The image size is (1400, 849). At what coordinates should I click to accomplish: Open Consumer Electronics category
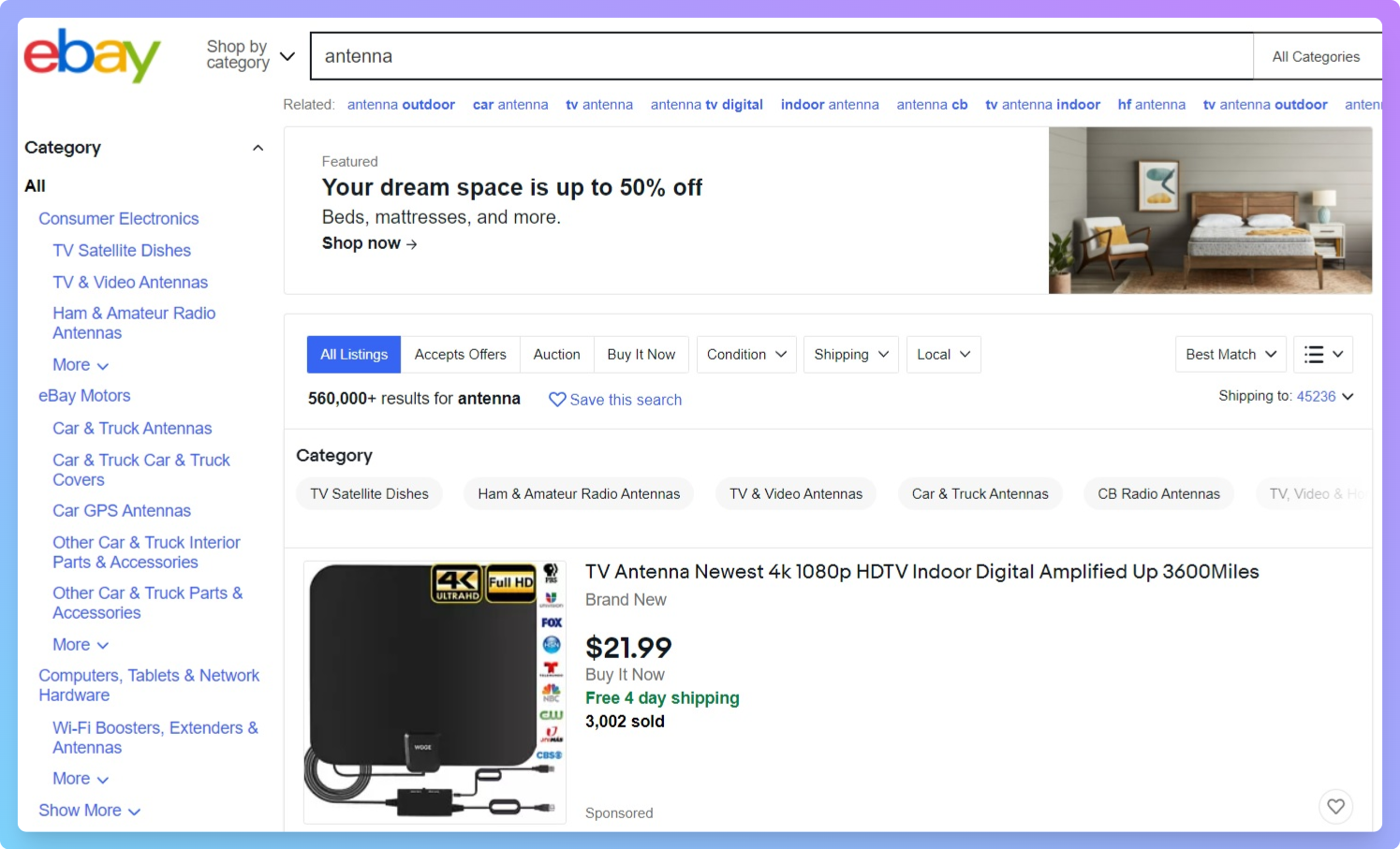point(119,219)
